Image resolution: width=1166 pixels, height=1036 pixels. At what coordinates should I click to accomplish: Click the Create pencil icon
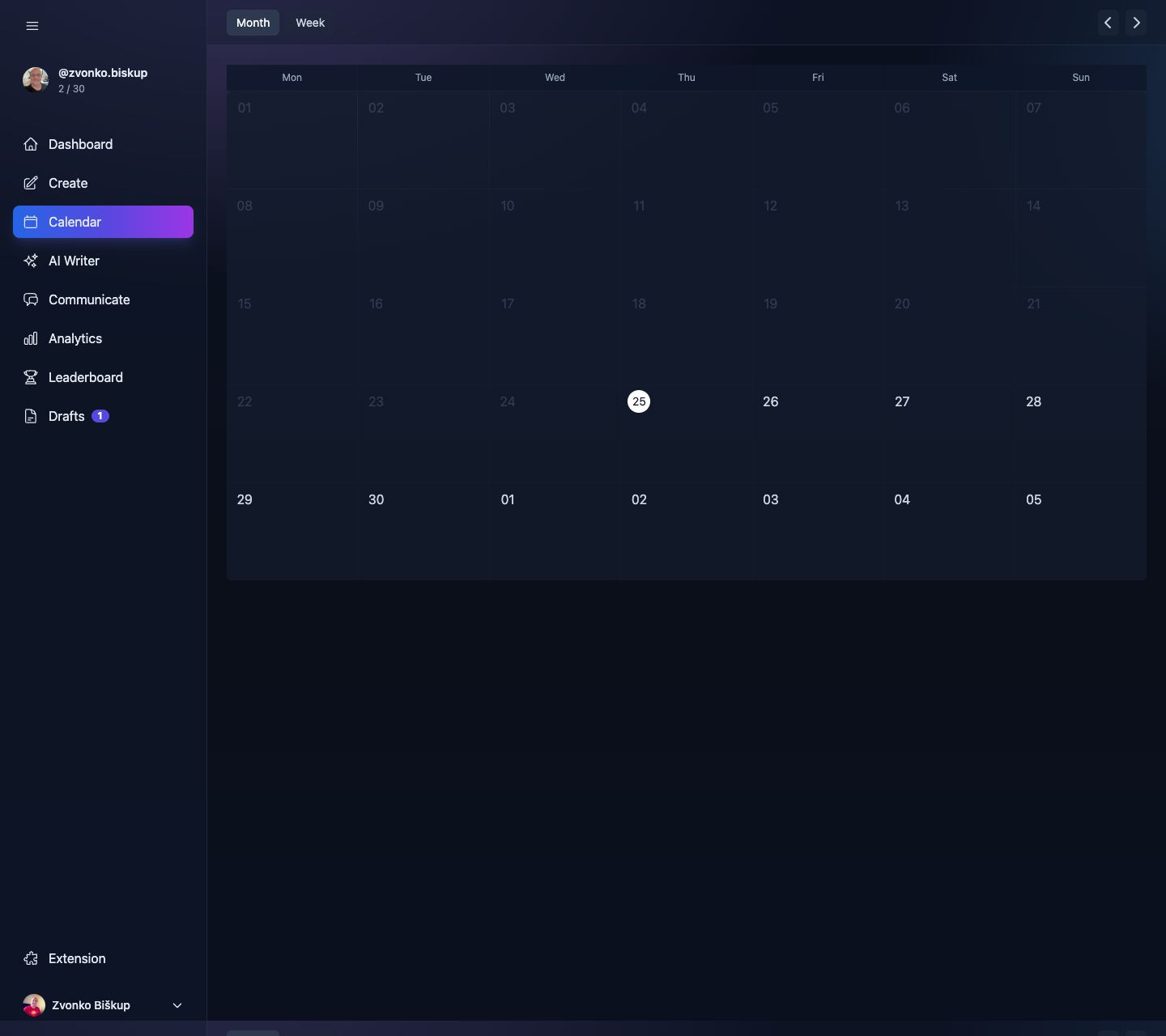(31, 183)
